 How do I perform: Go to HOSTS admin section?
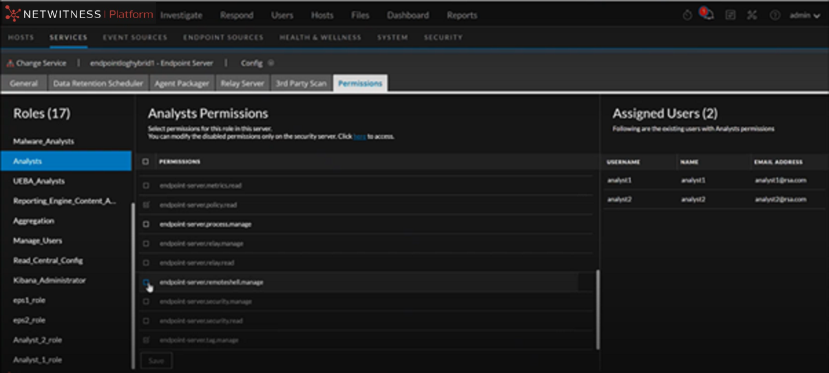tap(21, 38)
